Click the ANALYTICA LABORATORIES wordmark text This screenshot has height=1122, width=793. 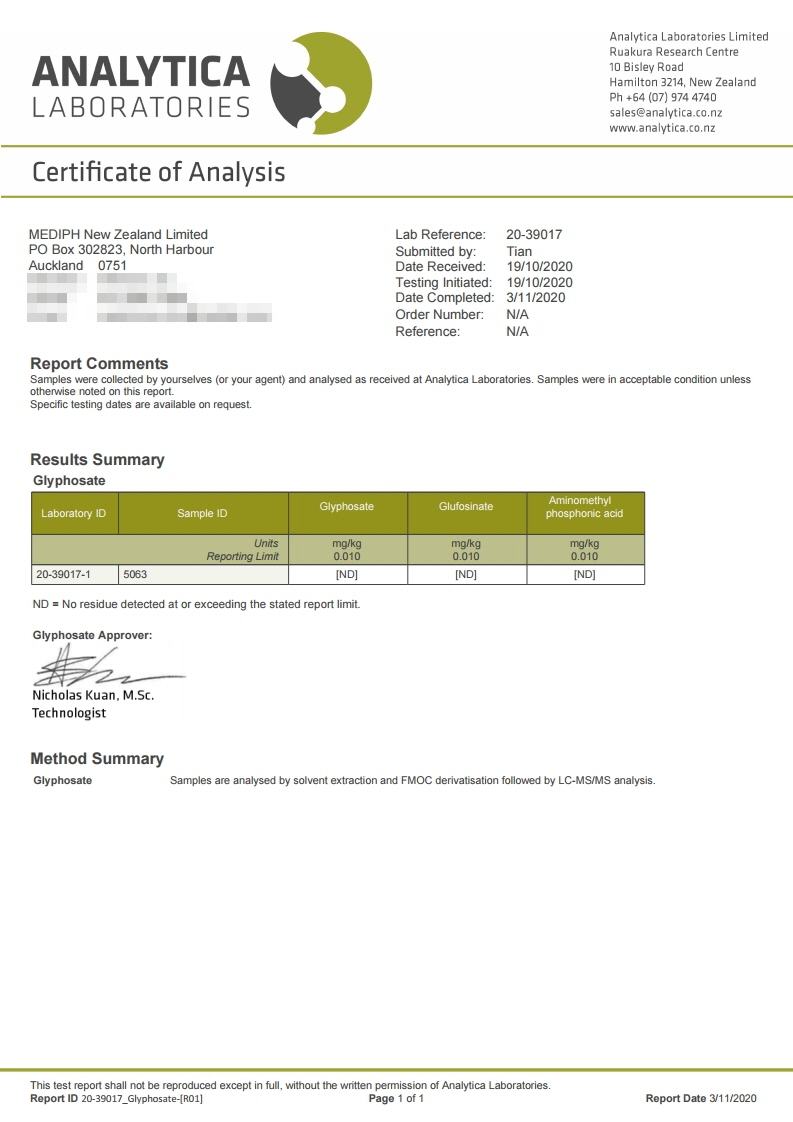click(141, 87)
